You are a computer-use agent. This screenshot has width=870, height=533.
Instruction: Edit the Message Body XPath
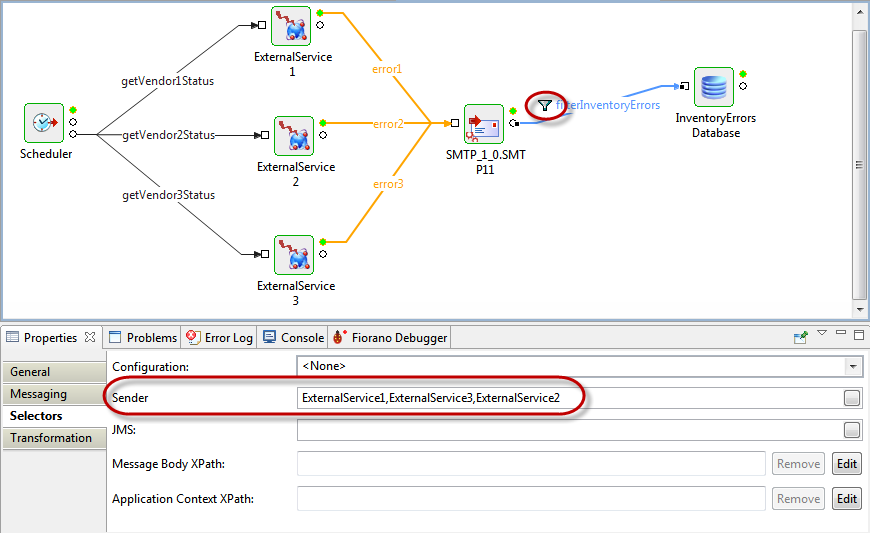click(x=846, y=464)
